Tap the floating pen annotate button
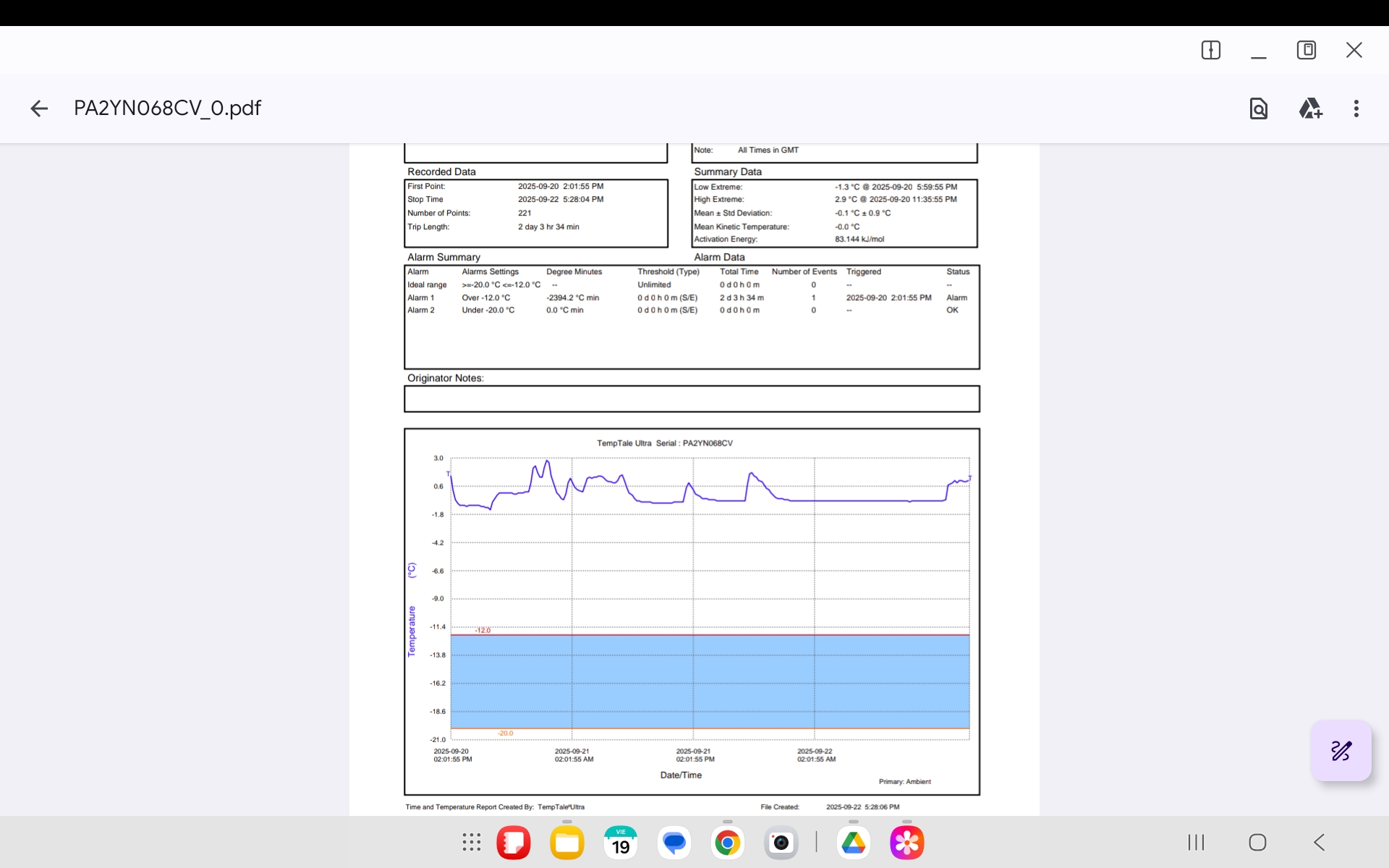Image resolution: width=1389 pixels, height=868 pixels. (x=1341, y=751)
